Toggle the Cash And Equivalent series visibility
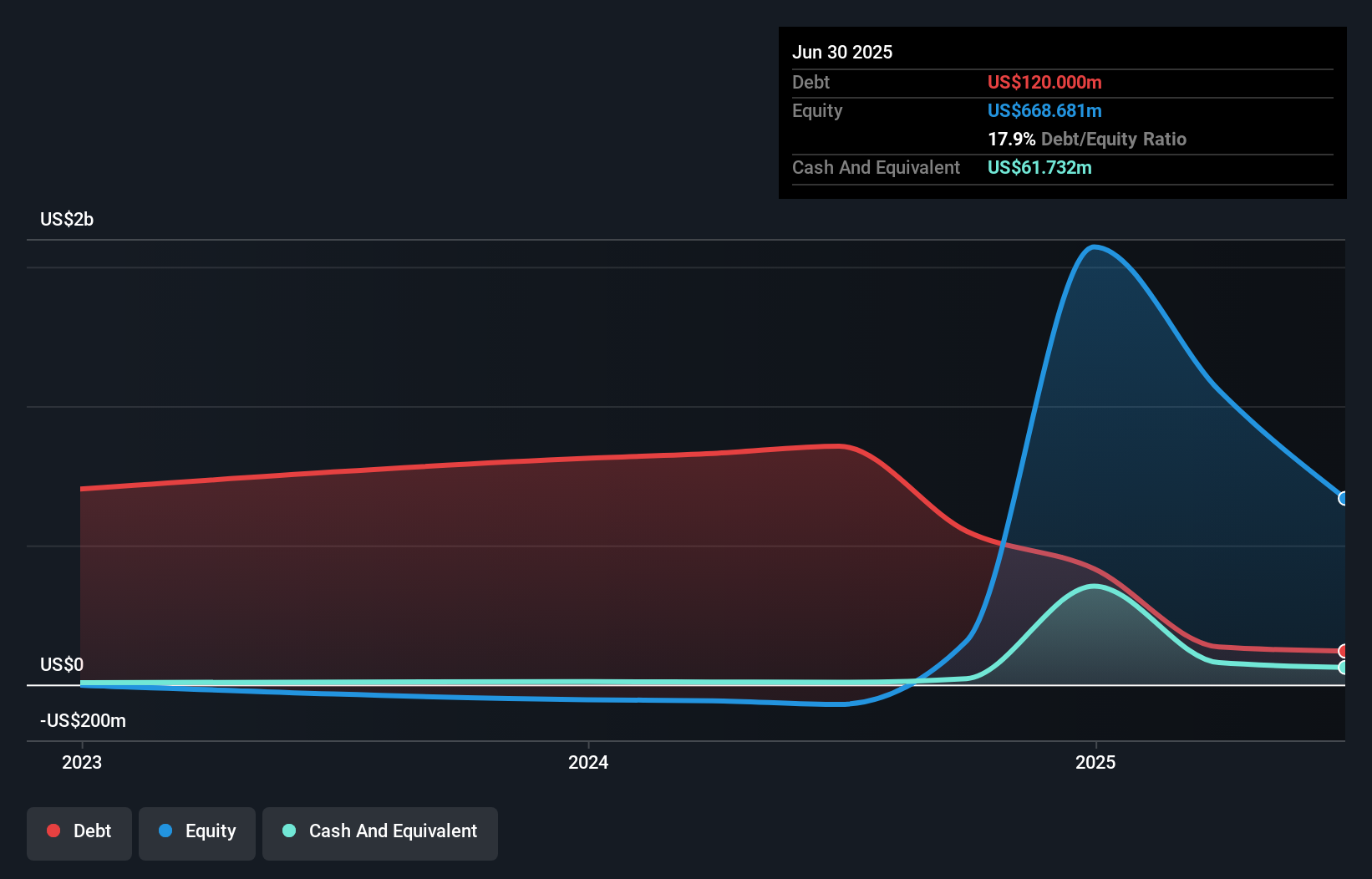1372x879 pixels. pyautogui.click(x=380, y=831)
